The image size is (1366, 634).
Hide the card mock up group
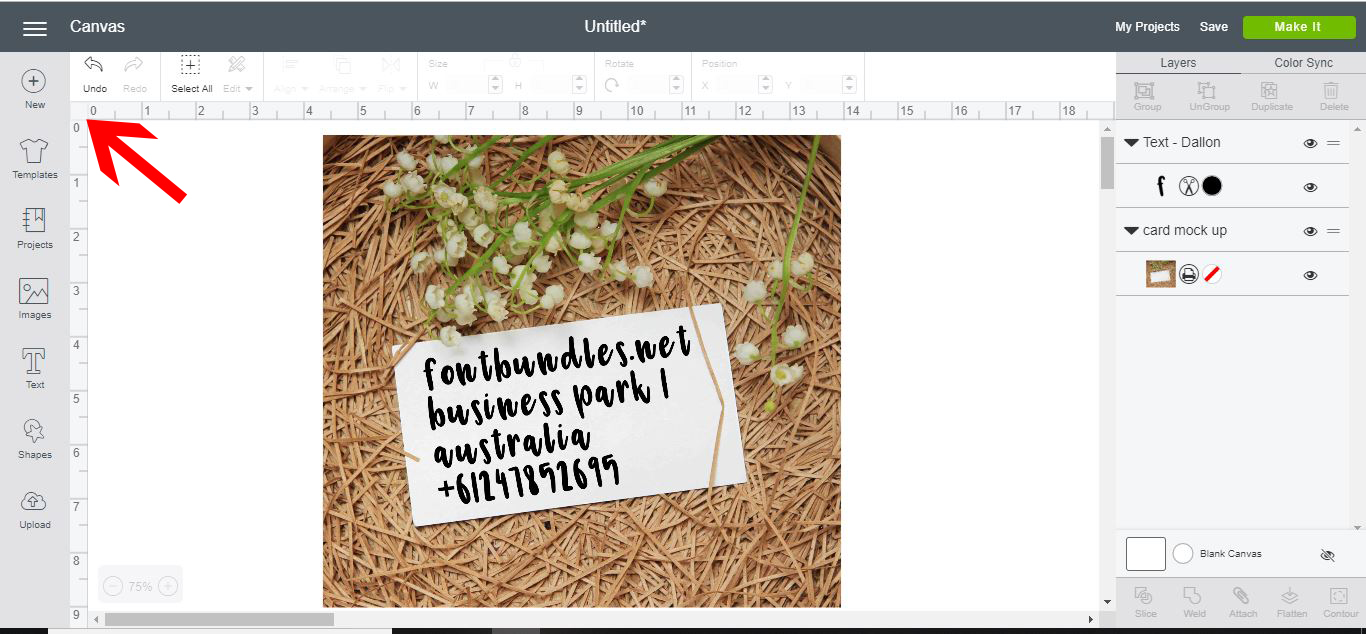click(x=1310, y=231)
